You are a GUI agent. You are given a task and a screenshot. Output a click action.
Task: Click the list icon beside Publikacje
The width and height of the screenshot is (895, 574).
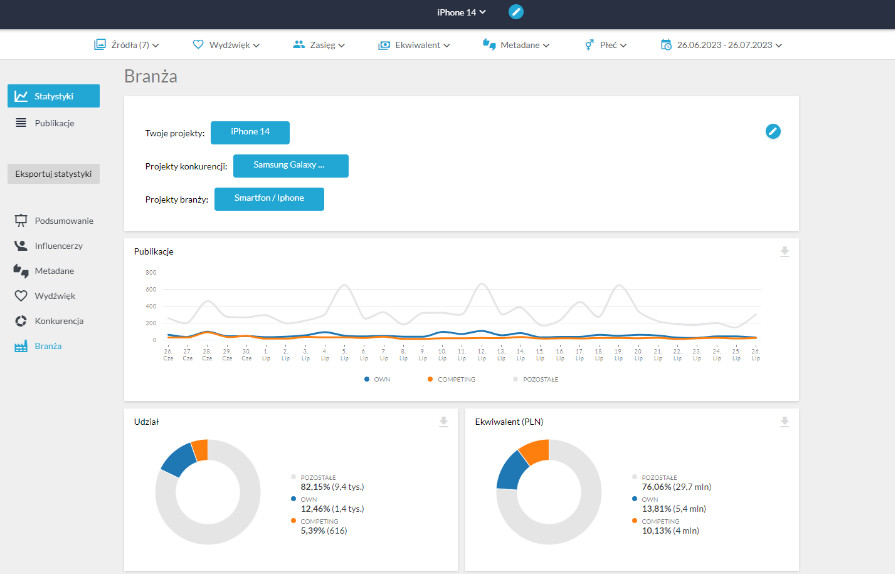21,123
